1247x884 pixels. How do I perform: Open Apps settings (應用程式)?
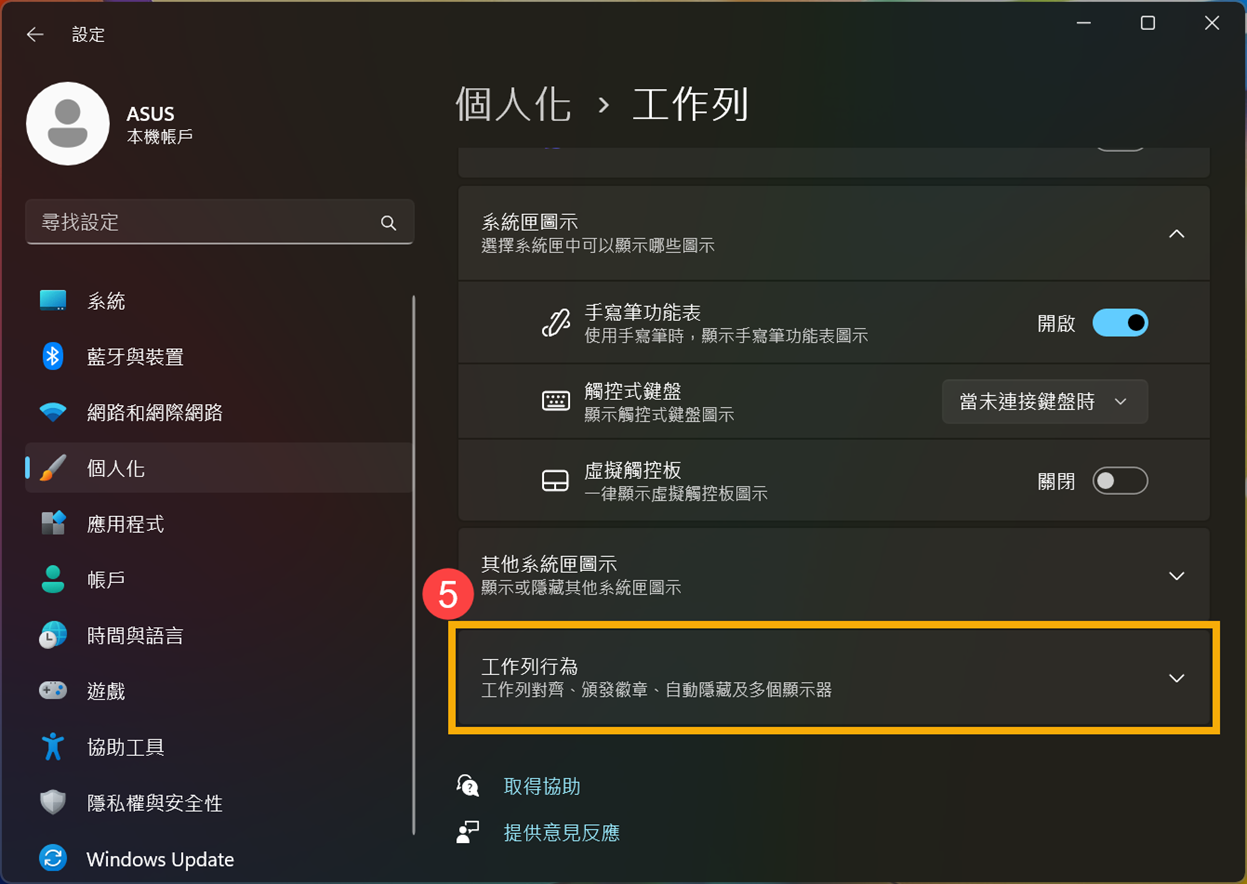[125, 524]
